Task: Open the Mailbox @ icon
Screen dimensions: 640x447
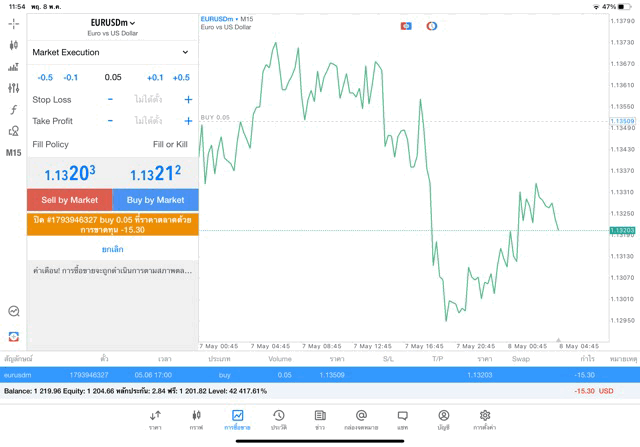Action: pyautogui.click(x=361, y=419)
